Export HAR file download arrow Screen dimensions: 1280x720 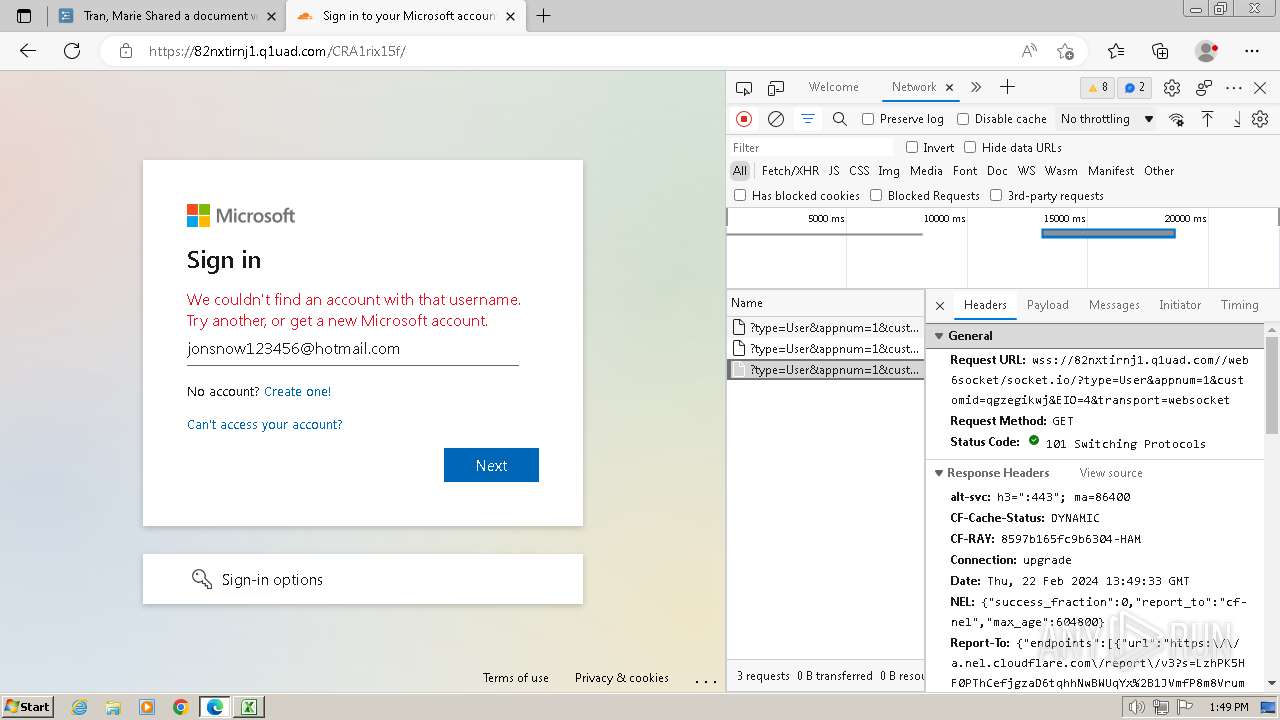click(x=1236, y=119)
